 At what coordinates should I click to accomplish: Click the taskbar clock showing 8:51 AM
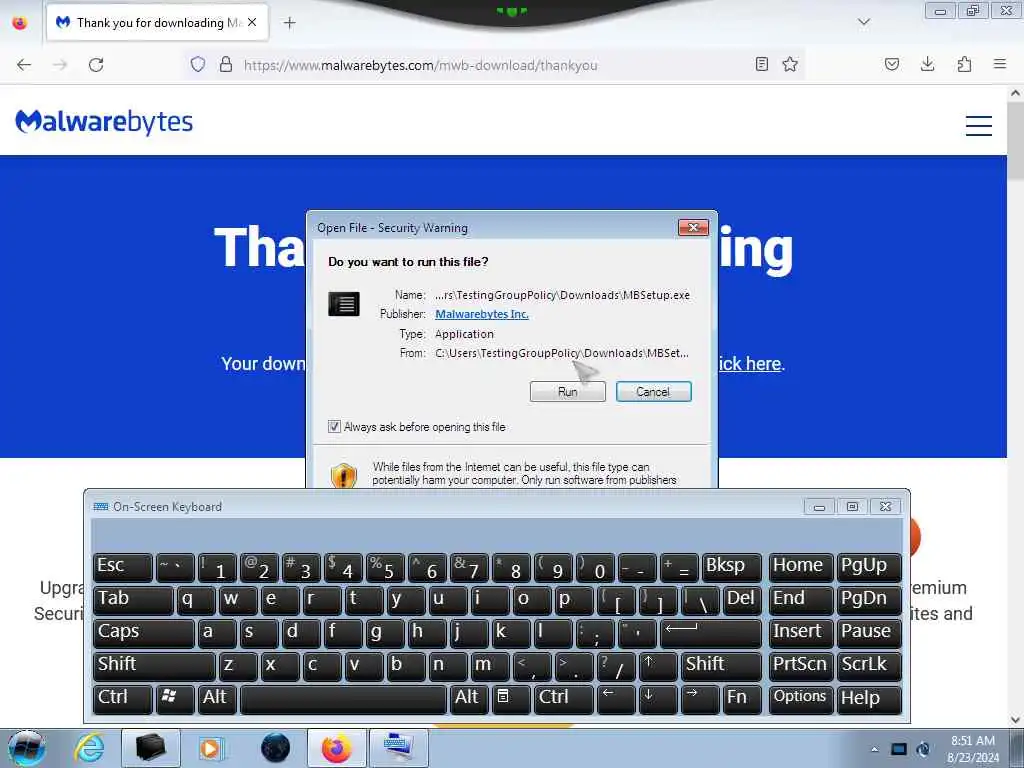973,749
